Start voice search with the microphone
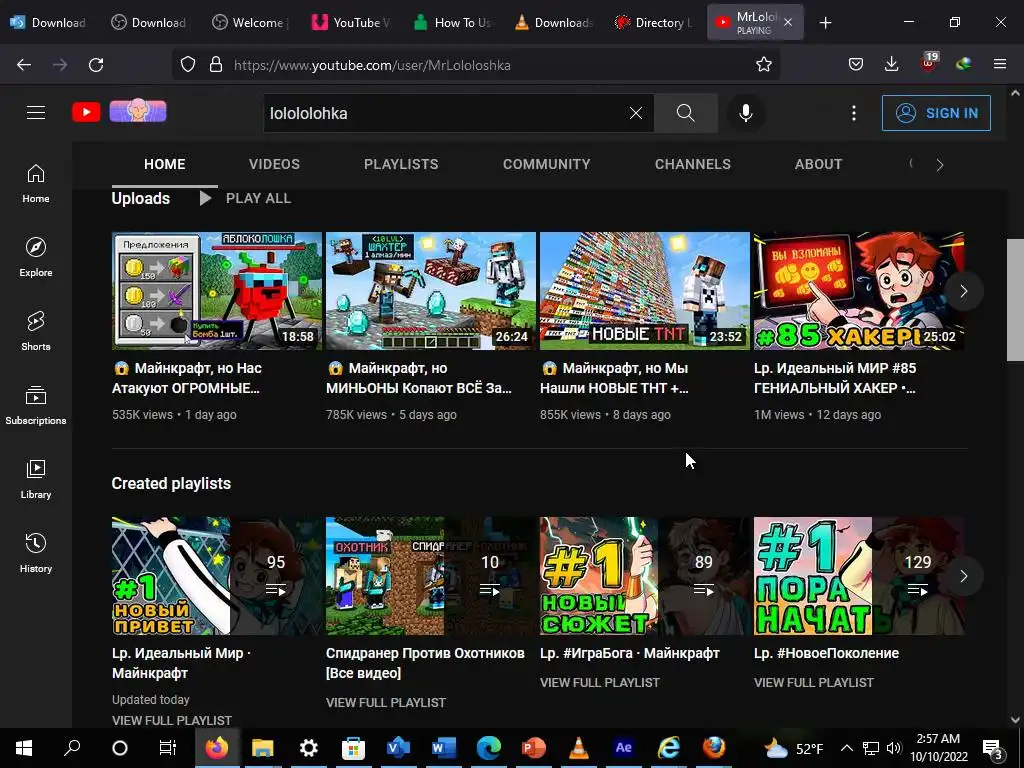 (x=745, y=113)
